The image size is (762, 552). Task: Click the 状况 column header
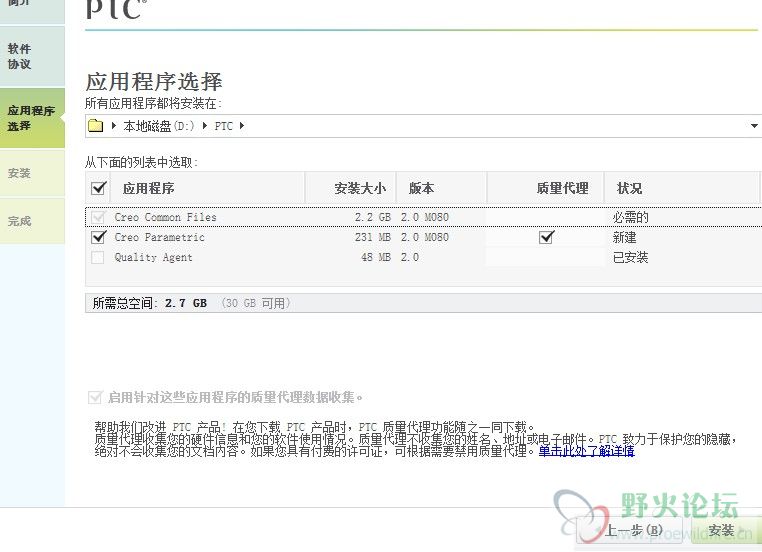[682, 188]
